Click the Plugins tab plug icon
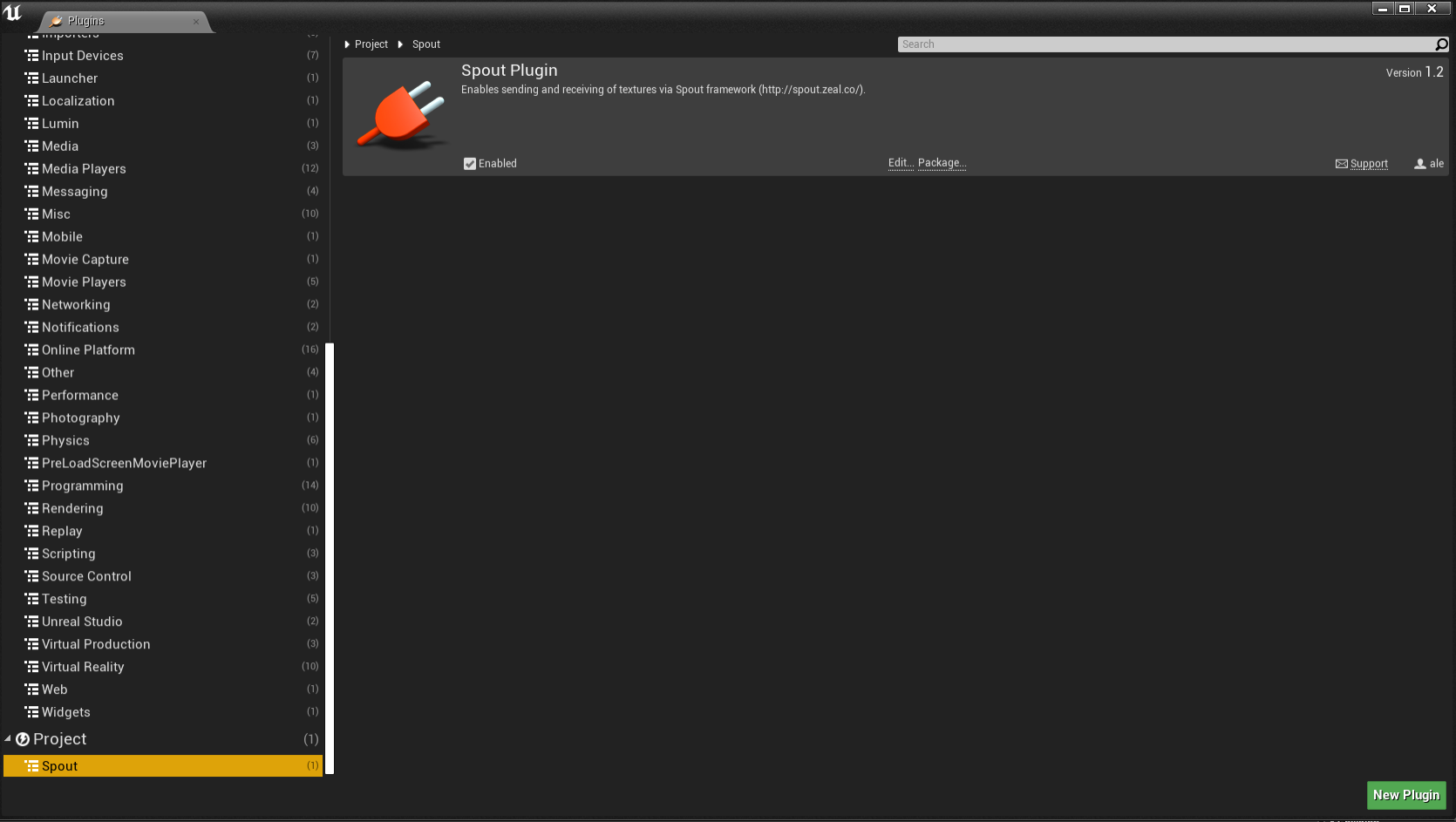The height and width of the screenshot is (822, 1456). pos(56,21)
